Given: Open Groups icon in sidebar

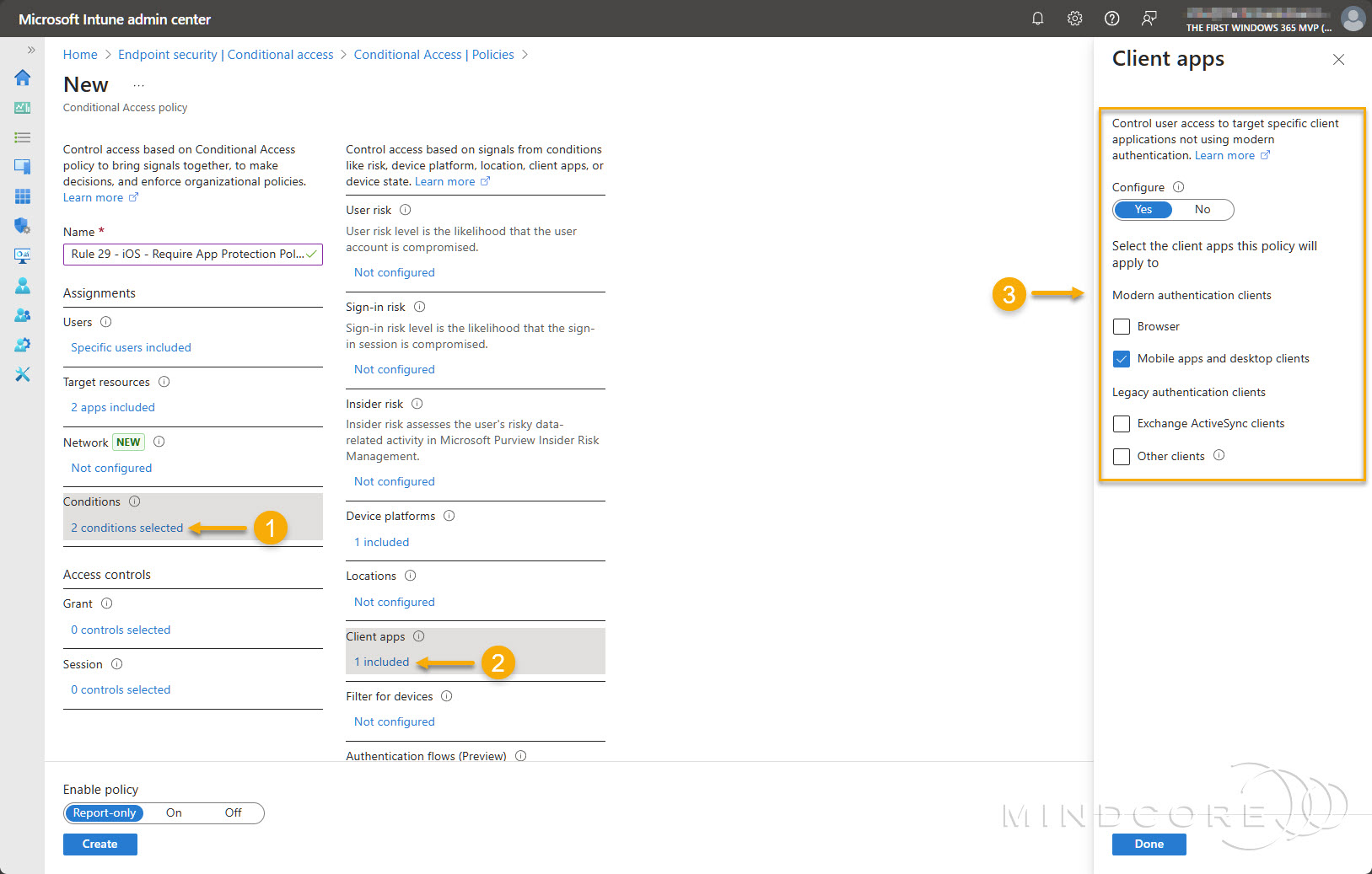Looking at the screenshot, I should [23, 315].
